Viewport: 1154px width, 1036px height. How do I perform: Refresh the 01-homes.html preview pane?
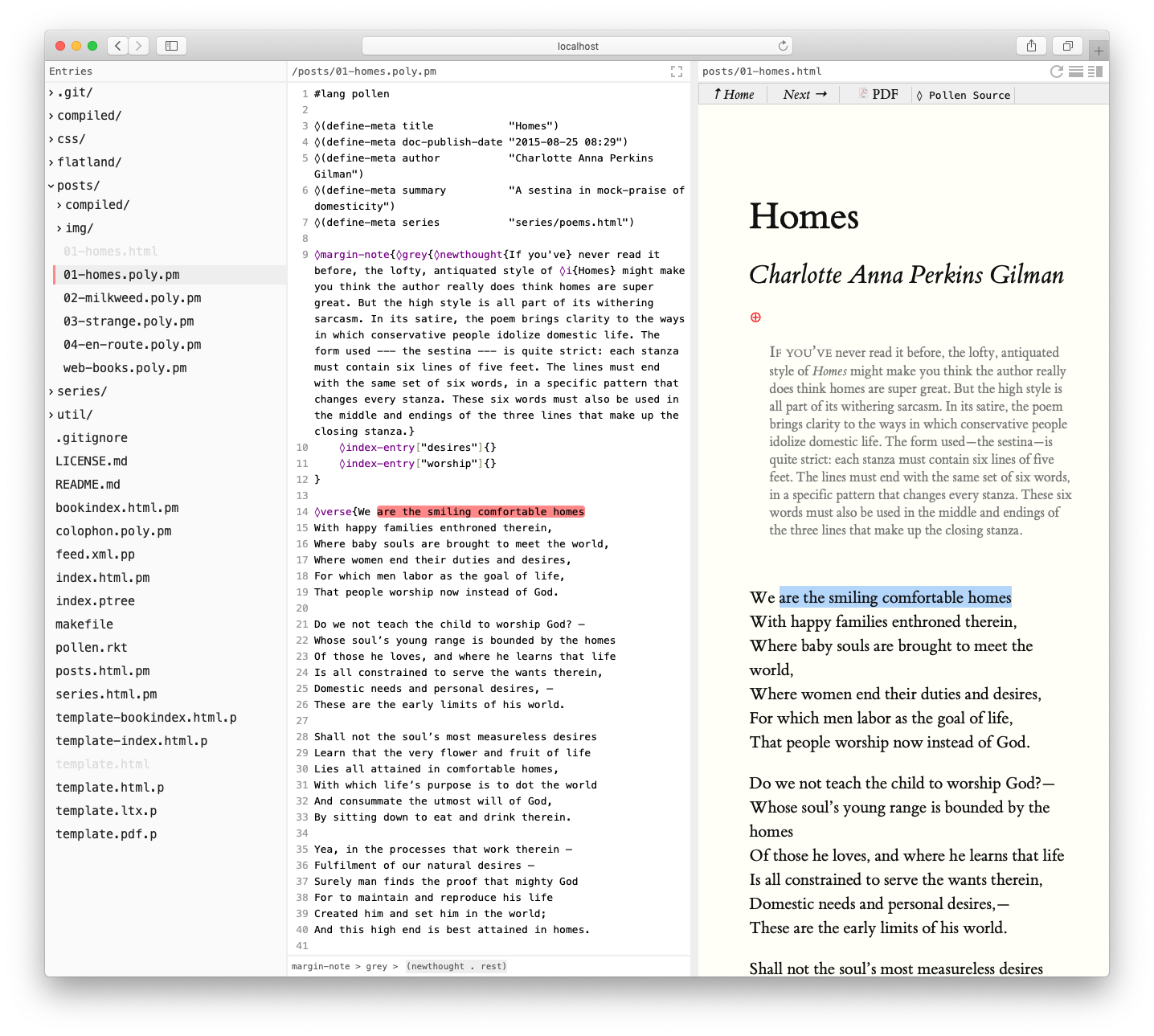click(x=1057, y=72)
